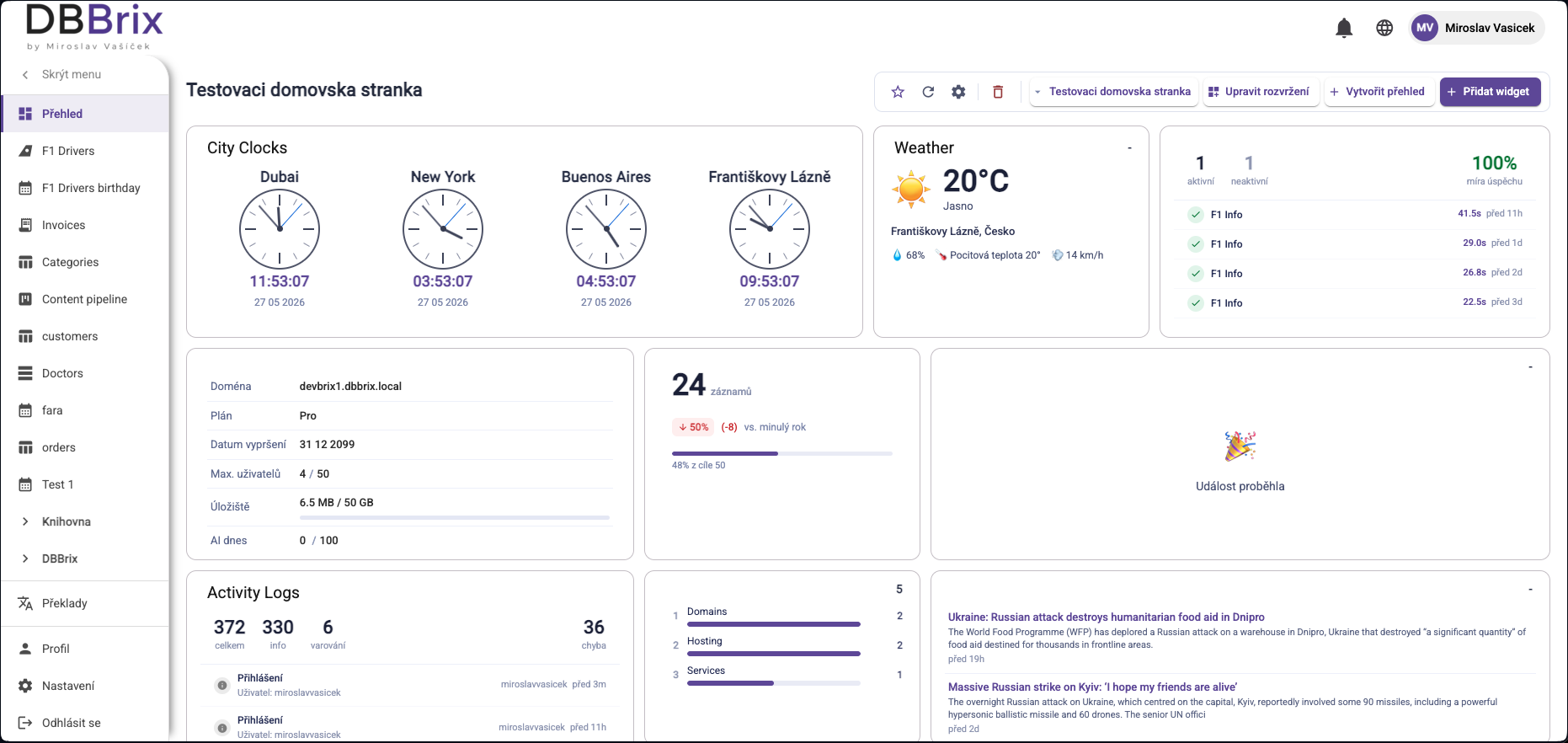Click the Přidat widget button
The width and height of the screenshot is (1568, 743).
1490,92
